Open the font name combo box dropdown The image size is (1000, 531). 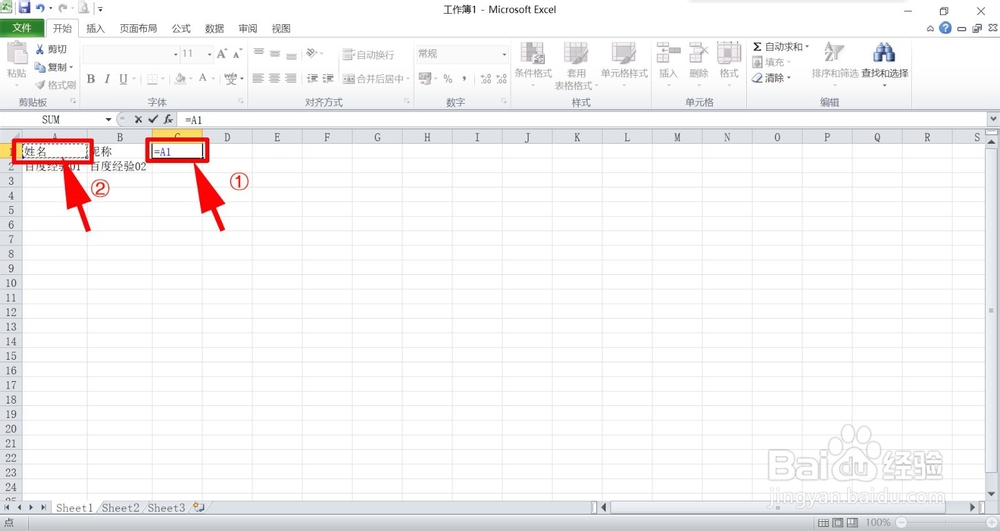(175, 54)
